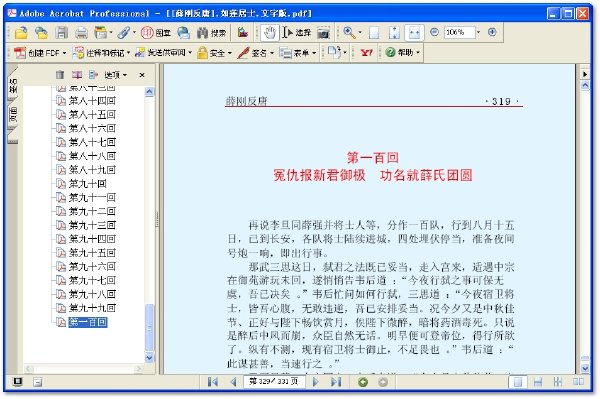The height and width of the screenshot is (399, 600).
Task: Switch to Single Page layout
Action: (517, 382)
